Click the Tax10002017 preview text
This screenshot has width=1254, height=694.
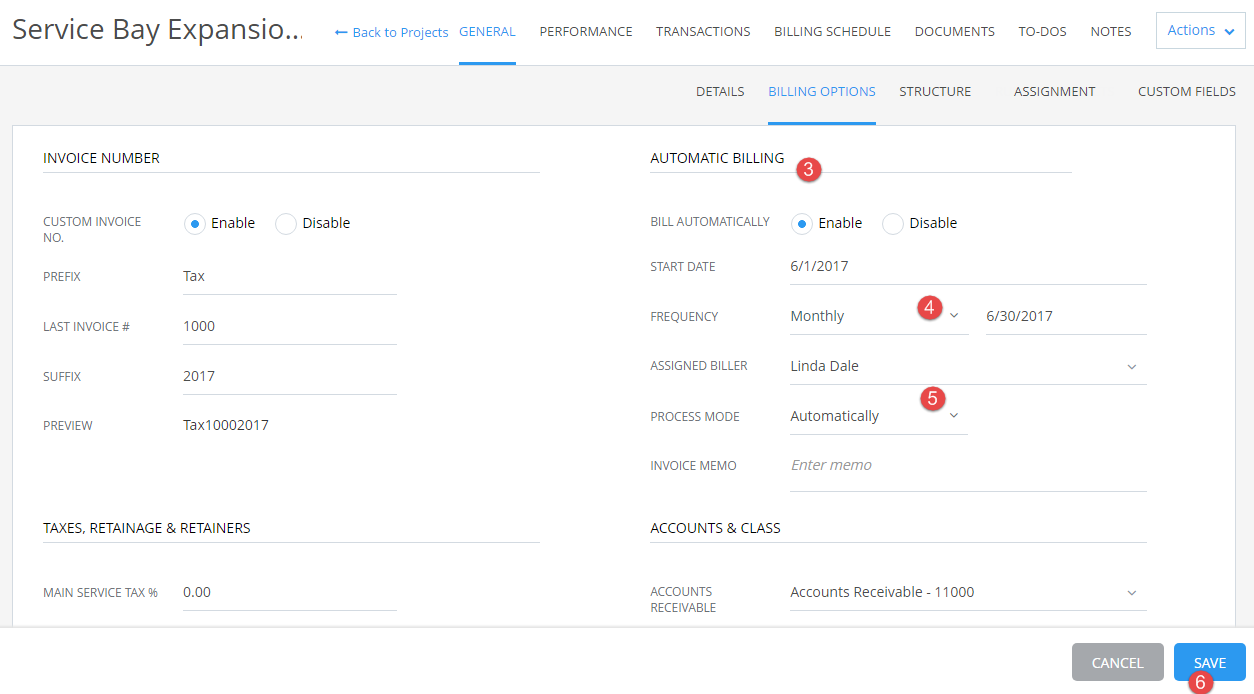coord(226,425)
